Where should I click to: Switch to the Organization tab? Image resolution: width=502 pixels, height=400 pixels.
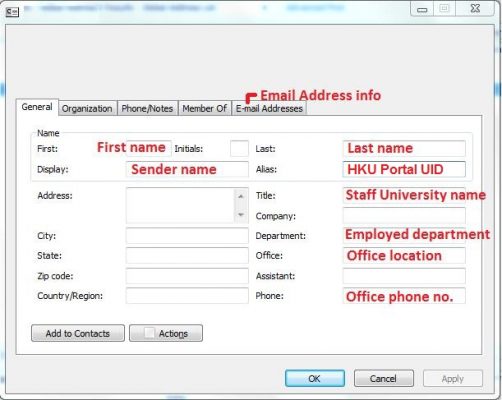tap(87, 108)
